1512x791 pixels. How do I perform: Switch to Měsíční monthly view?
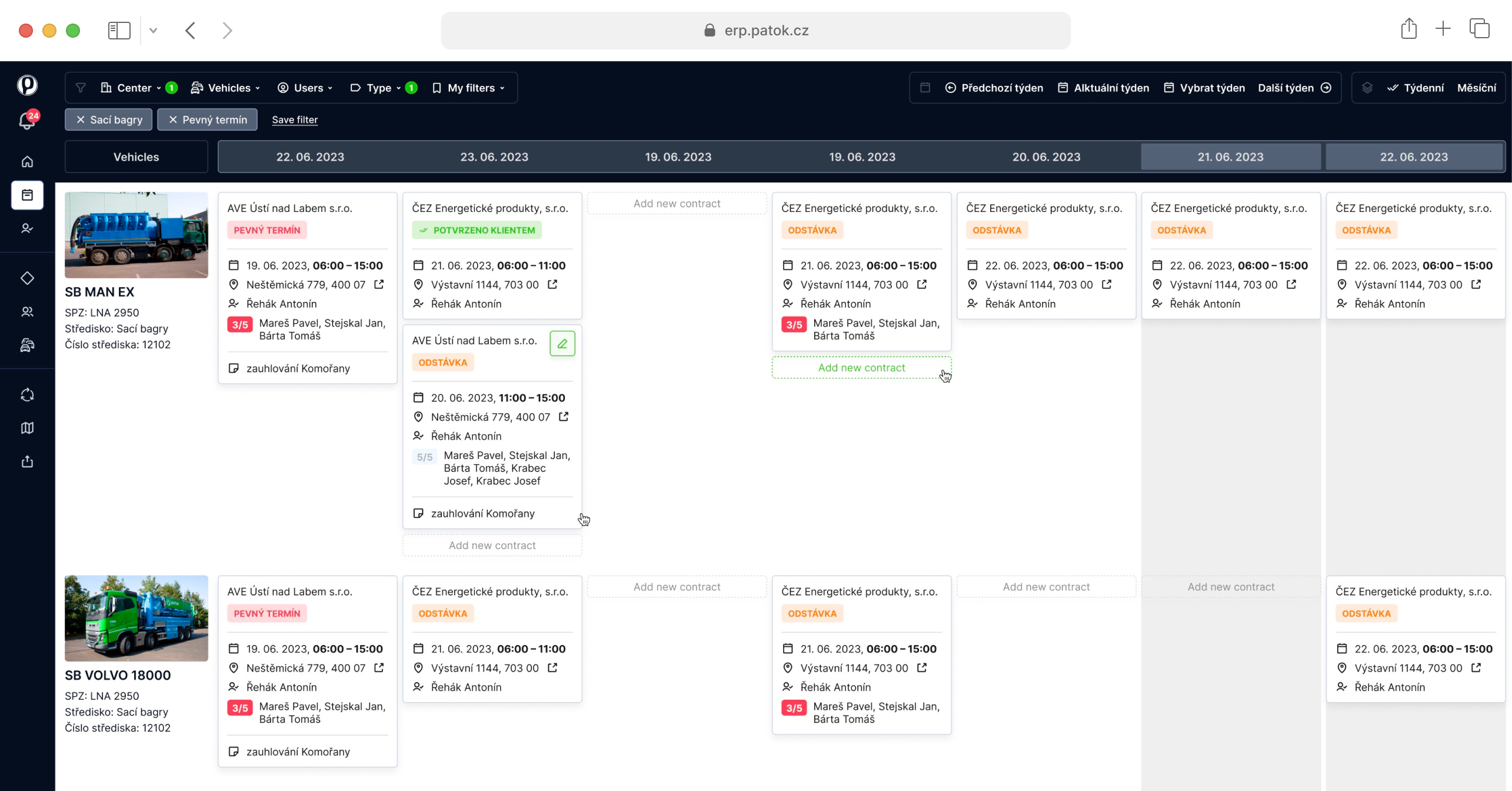[1476, 88]
